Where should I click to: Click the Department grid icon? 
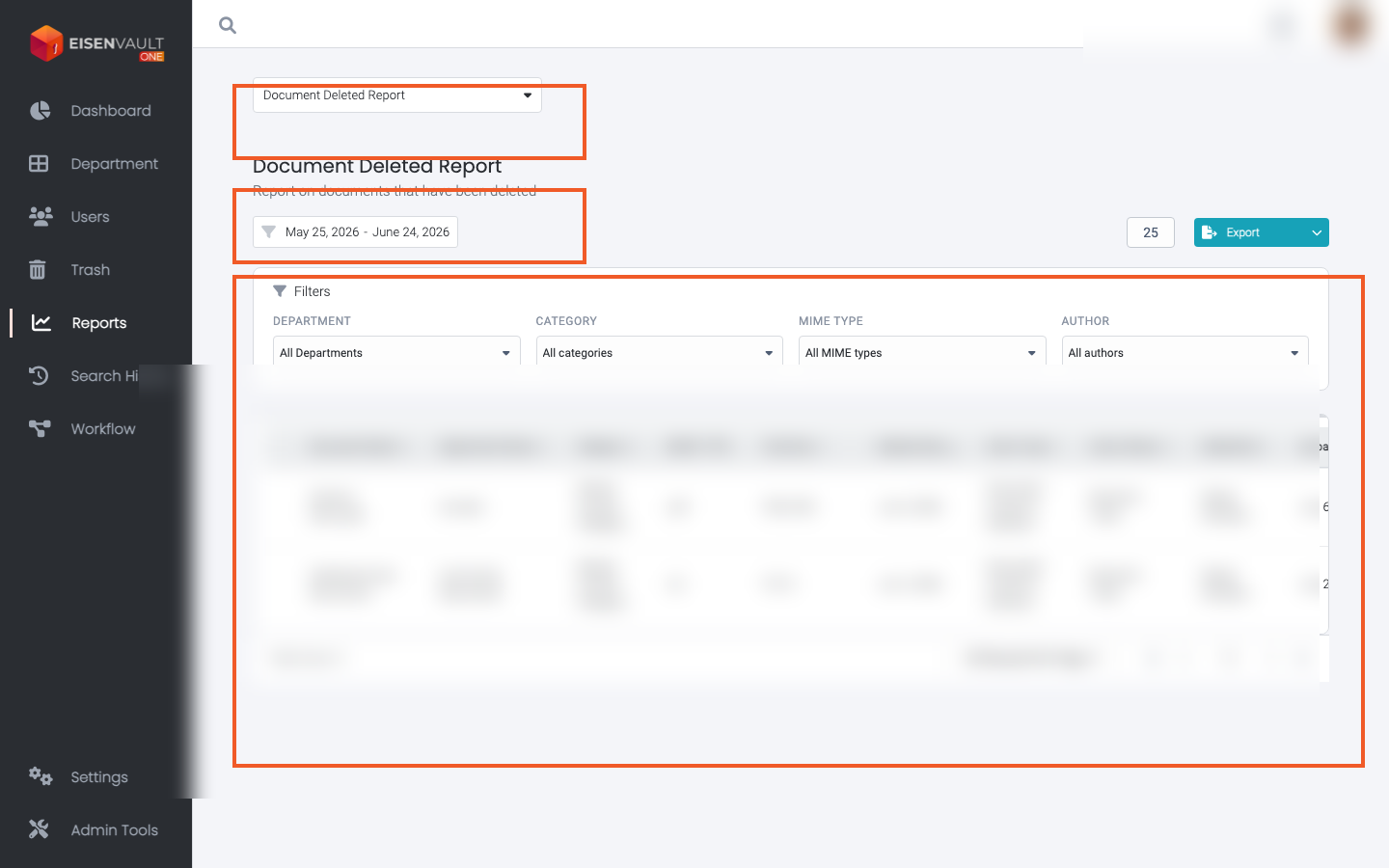coord(39,164)
